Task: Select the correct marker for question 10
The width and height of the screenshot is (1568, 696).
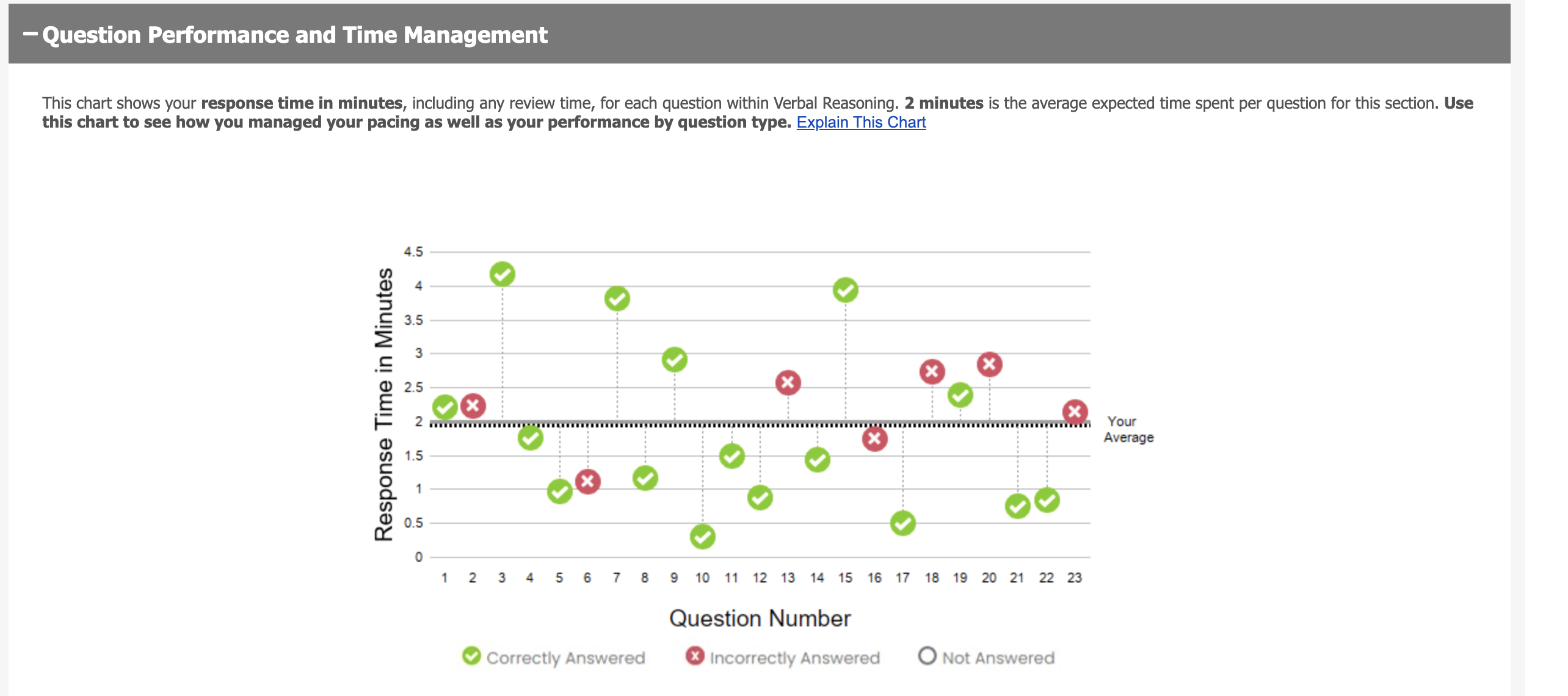Action: (x=703, y=537)
